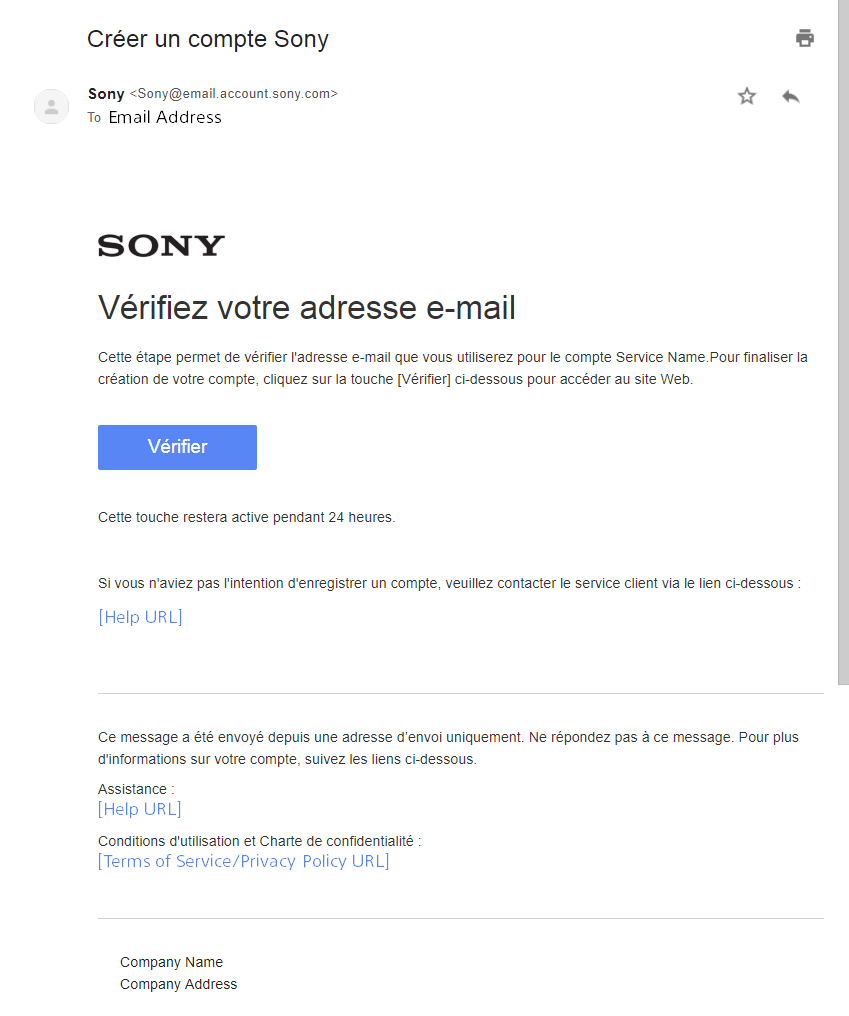The height and width of the screenshot is (1016, 849).
Task: Open the Terms of Service/Privacy Policy URL link
Action: tap(243, 861)
